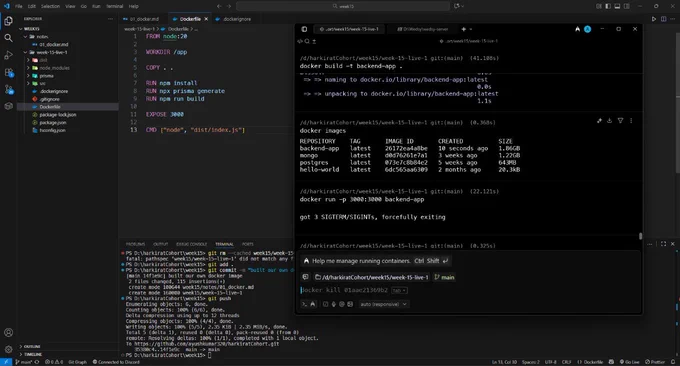
Task: Select the second Warp tab (weeby-server)
Action: 422,29
